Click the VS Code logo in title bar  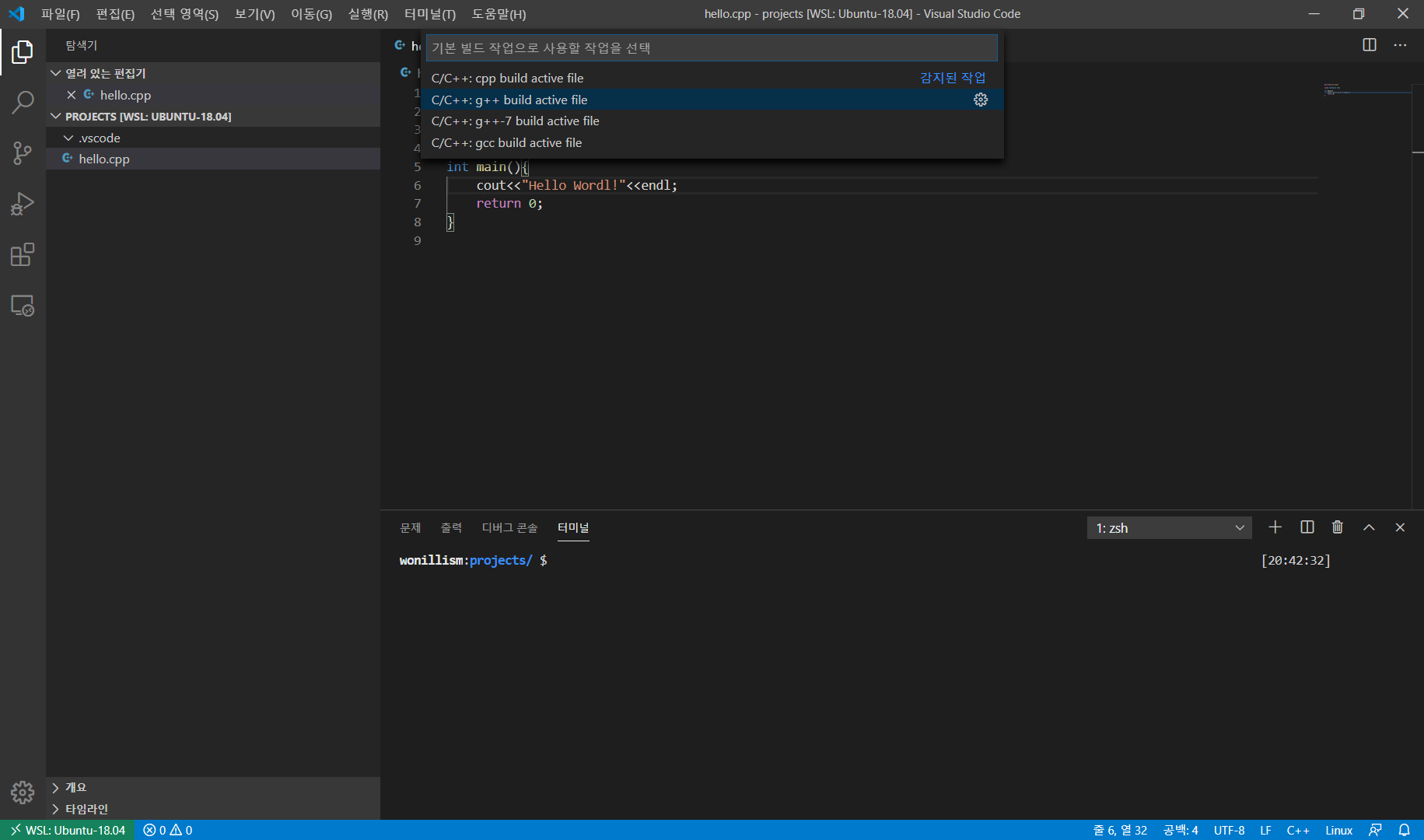click(x=16, y=14)
